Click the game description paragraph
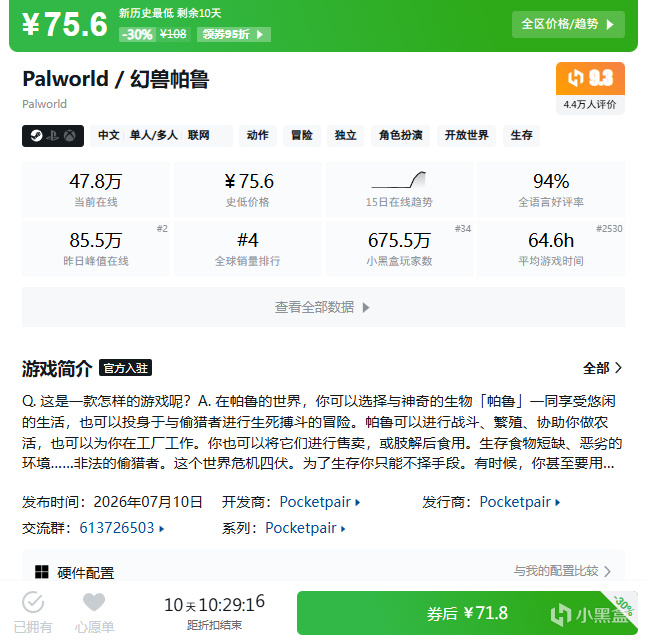This screenshot has width=647, height=642. (323, 432)
